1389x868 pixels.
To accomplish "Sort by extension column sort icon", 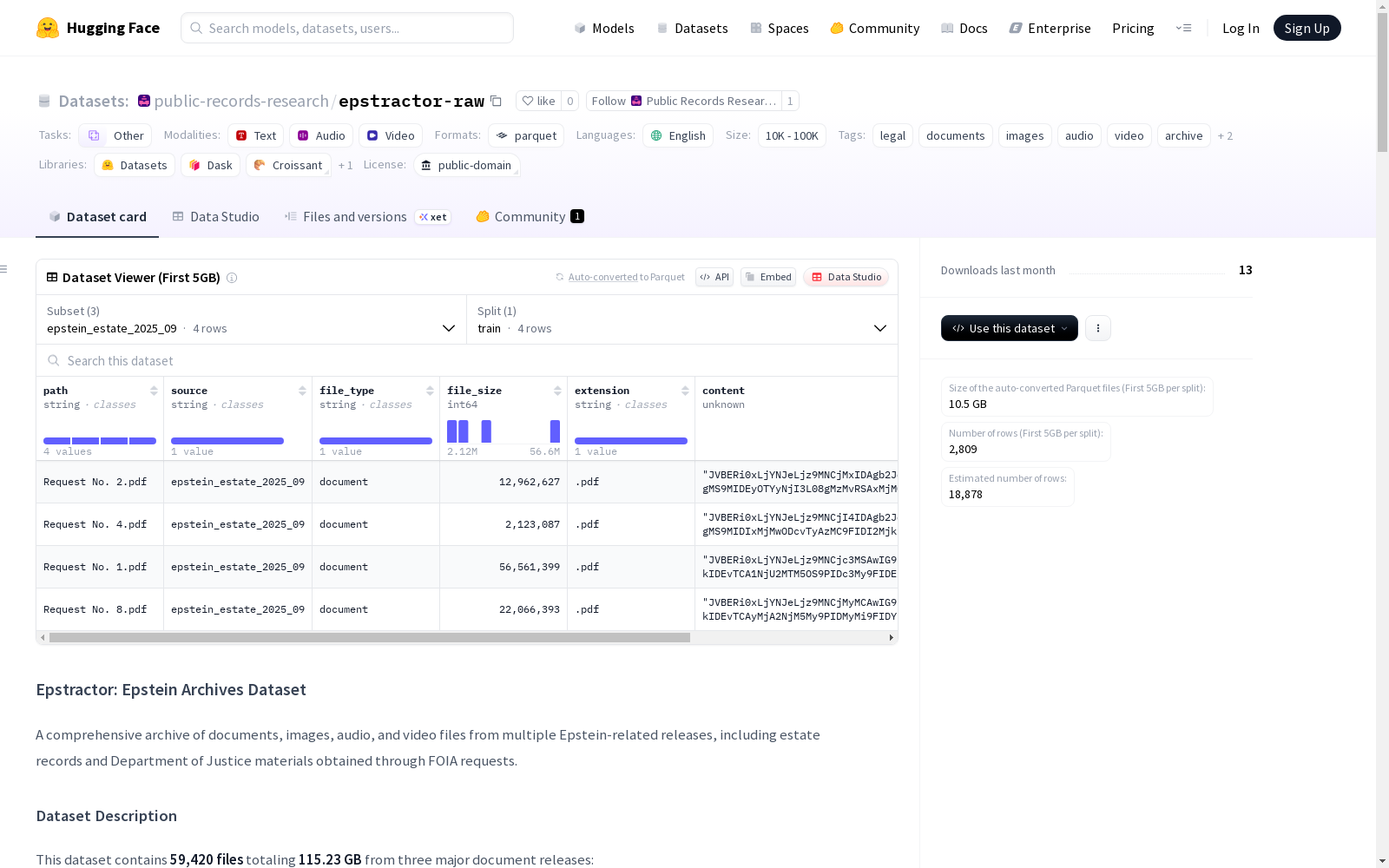I will [x=685, y=391].
